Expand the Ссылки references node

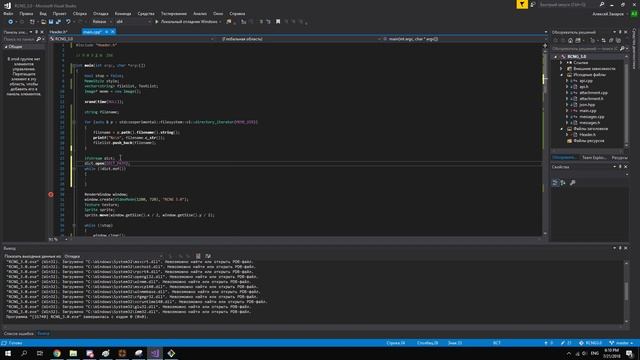tap(561, 63)
